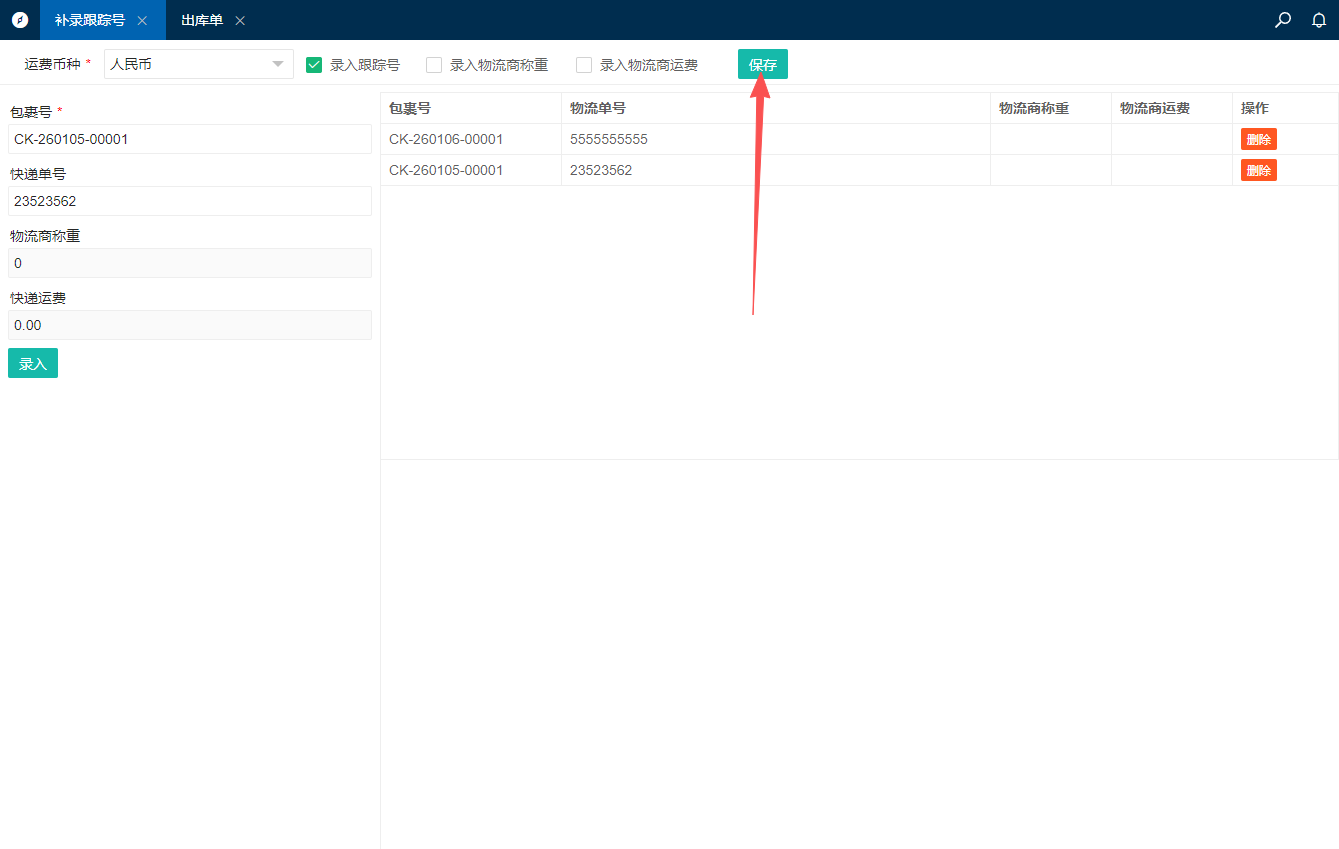Screen dimensions: 1339x849
Task: Enable the 录入物流商称重 checkbox
Action: click(x=434, y=65)
